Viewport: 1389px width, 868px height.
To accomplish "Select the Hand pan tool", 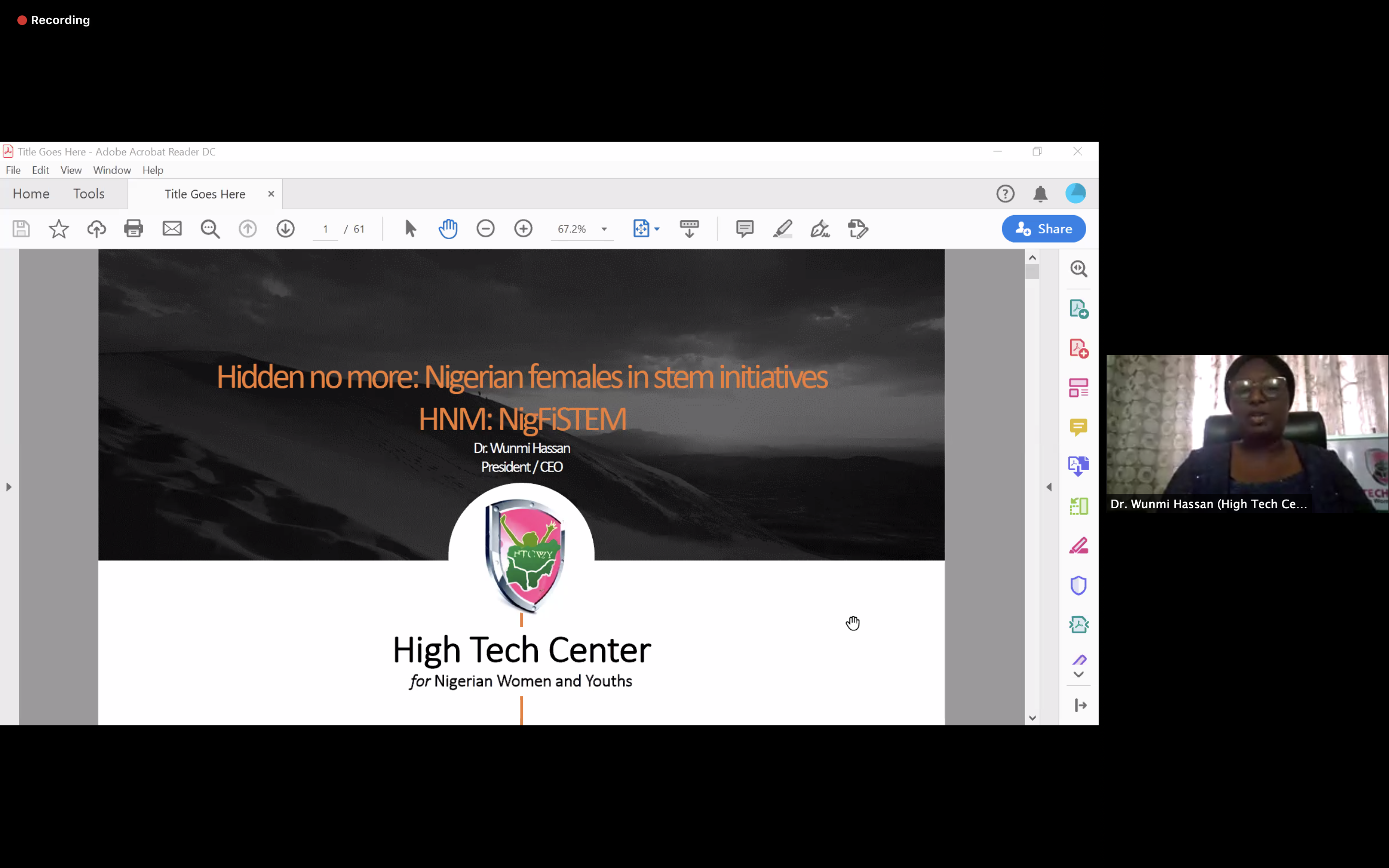I will (448, 229).
